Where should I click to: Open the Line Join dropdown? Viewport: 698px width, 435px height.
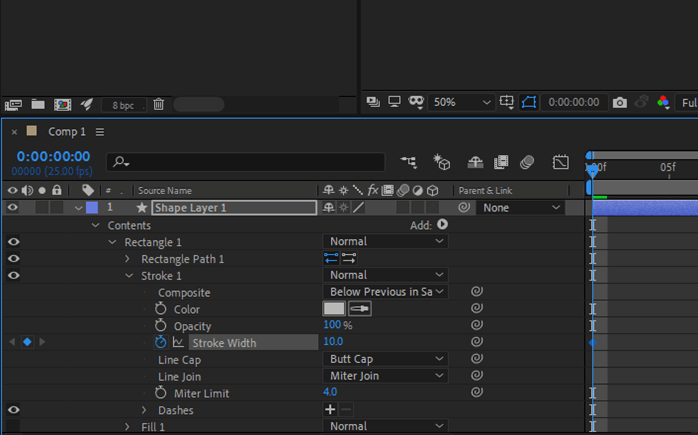pyautogui.click(x=385, y=376)
